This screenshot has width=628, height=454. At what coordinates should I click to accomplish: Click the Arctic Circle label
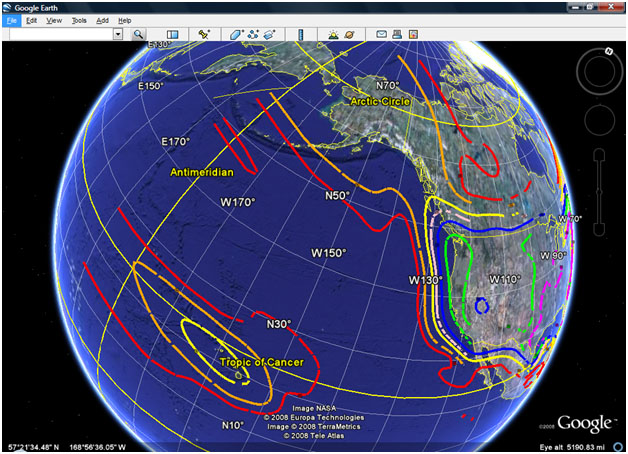coord(380,101)
